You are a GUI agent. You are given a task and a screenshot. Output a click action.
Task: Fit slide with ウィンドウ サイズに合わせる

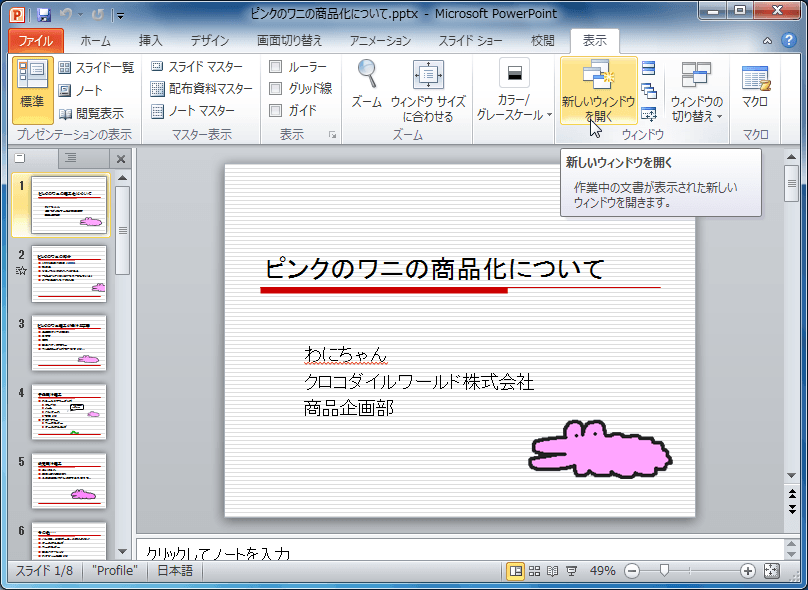click(428, 91)
